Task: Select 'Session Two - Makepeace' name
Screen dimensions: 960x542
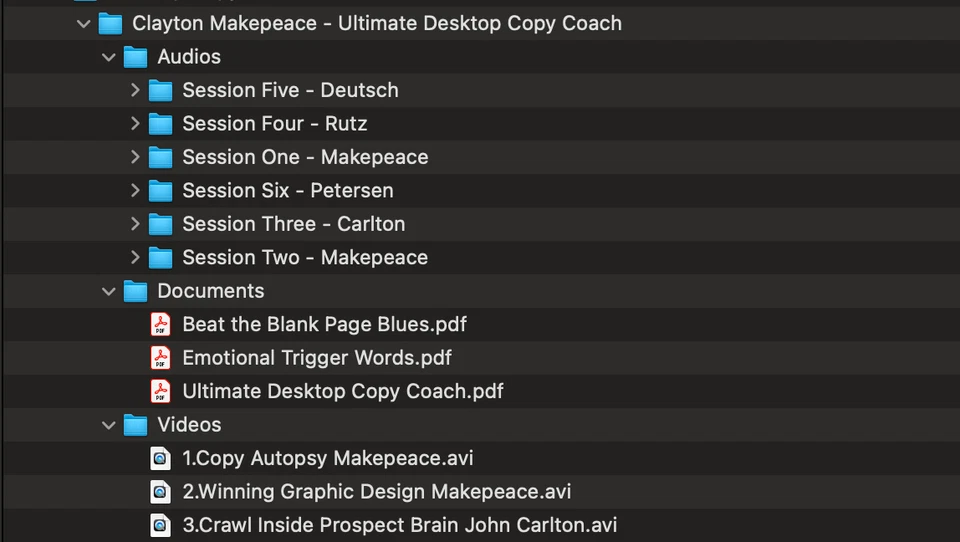Action: click(x=306, y=257)
